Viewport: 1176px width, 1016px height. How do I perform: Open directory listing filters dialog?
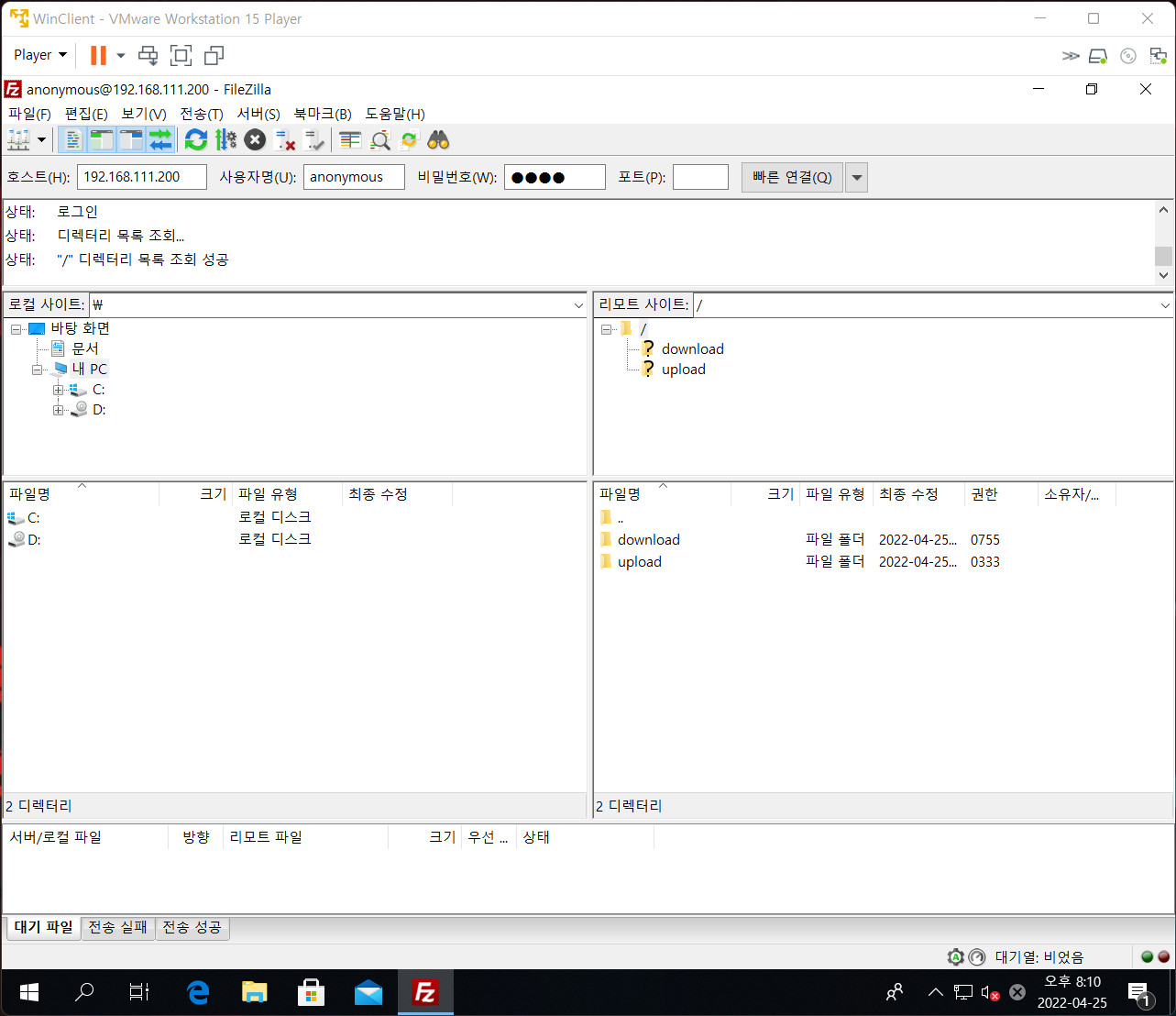coord(350,140)
